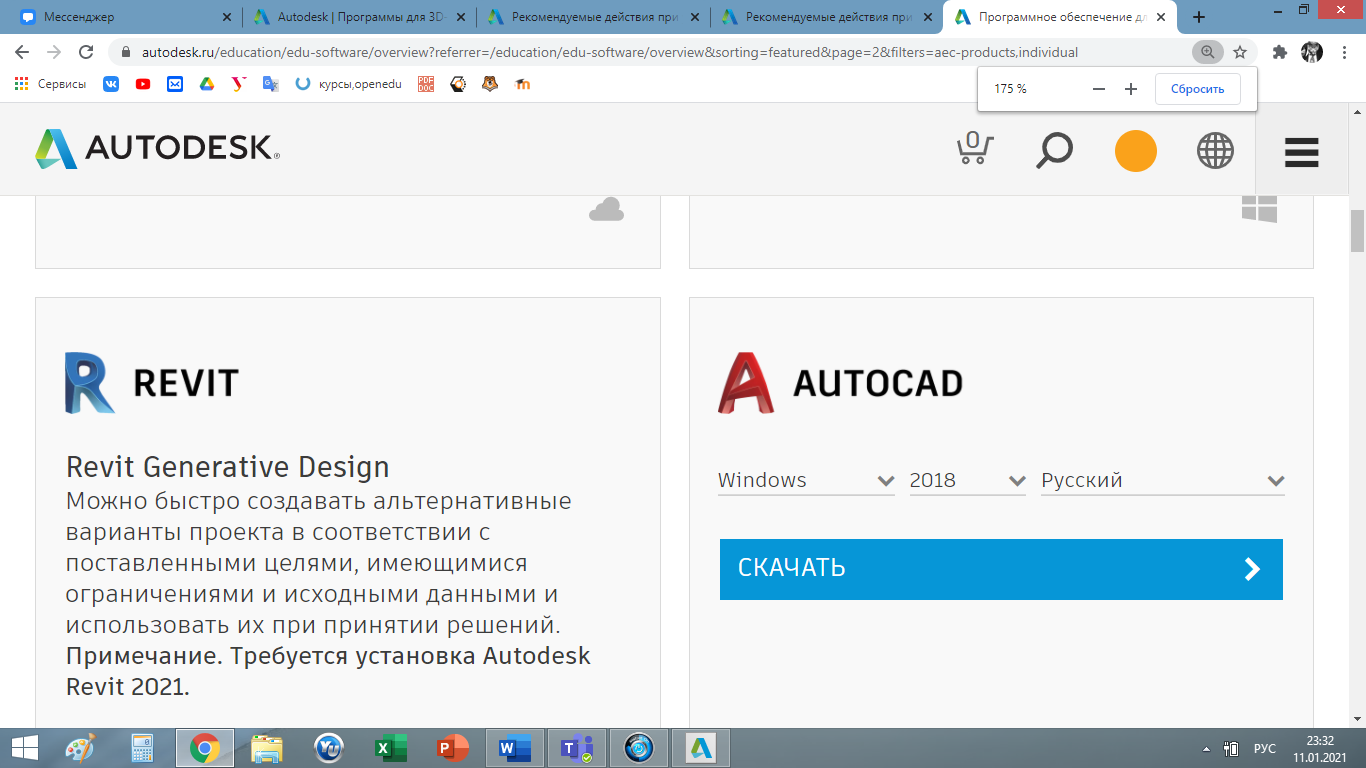Image resolution: width=1366 pixels, height=768 pixels.
Task: Open a new browser tab
Action: (x=1199, y=17)
